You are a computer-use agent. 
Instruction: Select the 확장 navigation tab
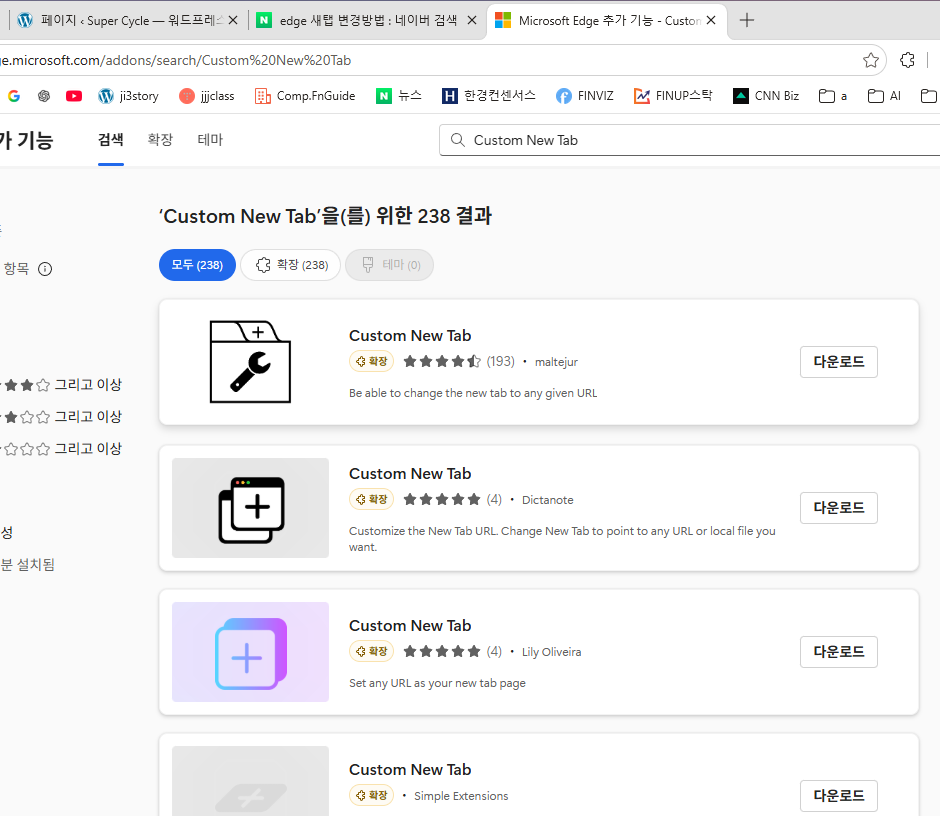point(160,140)
